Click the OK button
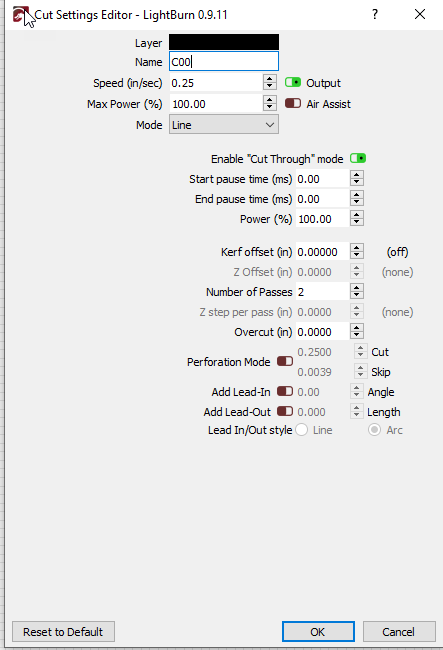Viewport: 443px width, 650px height. coord(318,632)
